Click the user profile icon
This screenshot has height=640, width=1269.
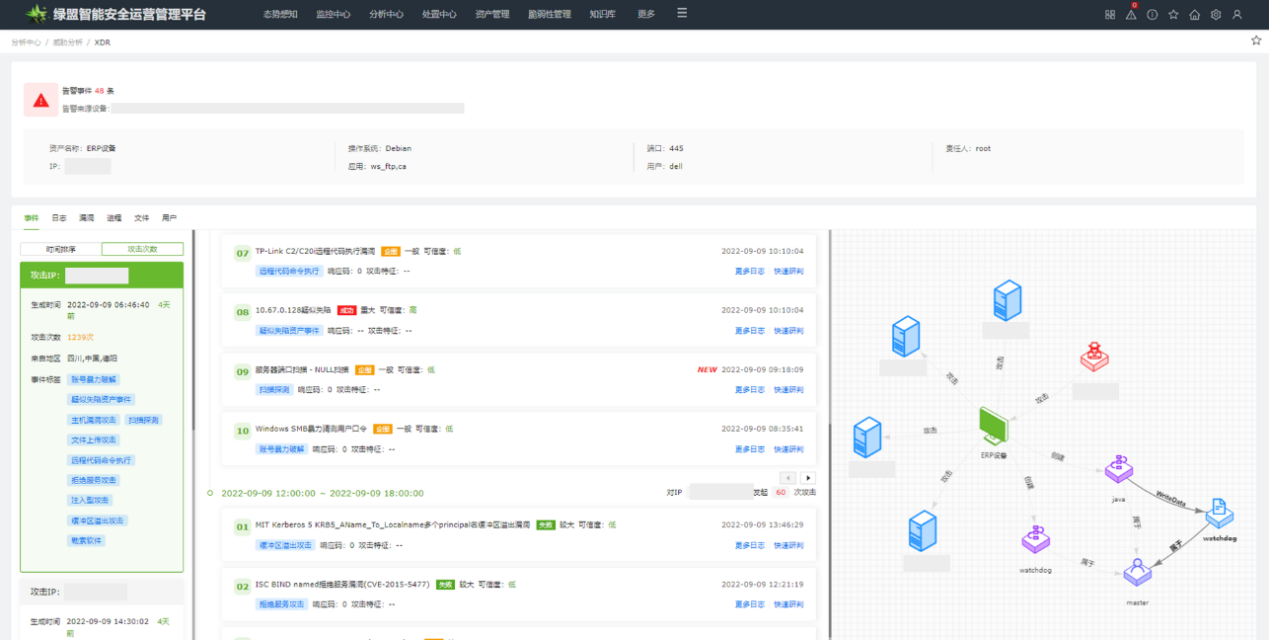[x=1237, y=15]
